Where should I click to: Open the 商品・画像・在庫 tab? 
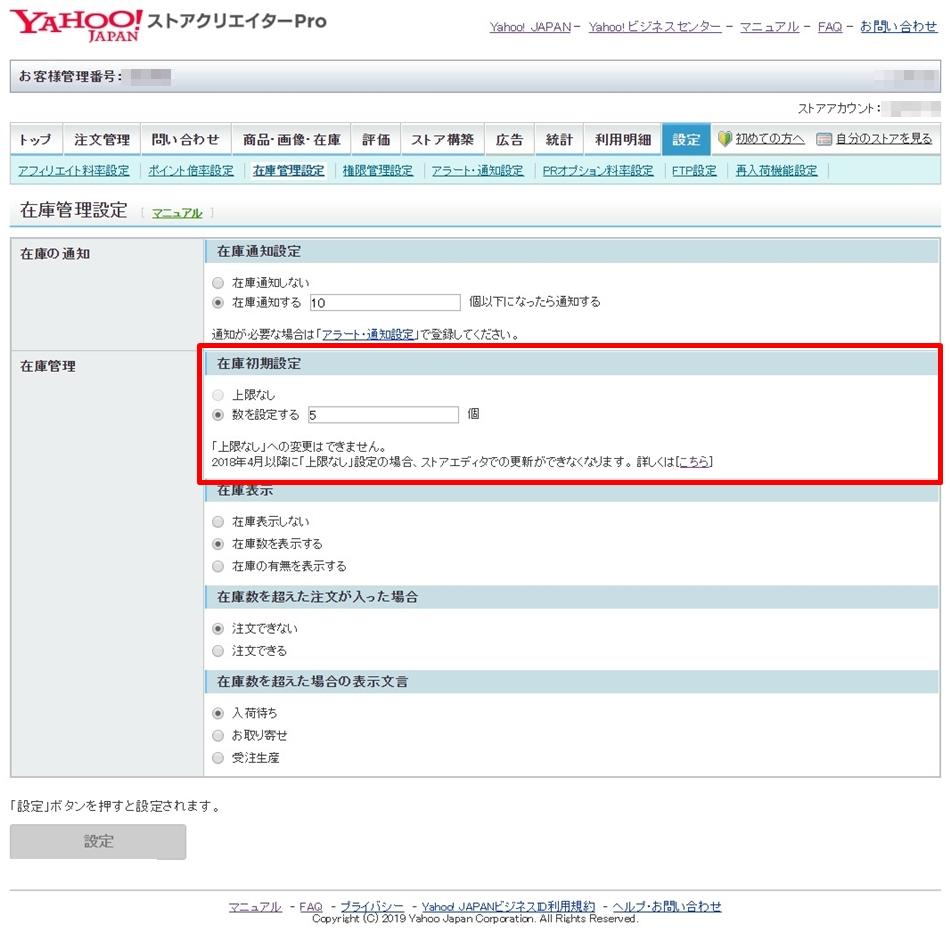coord(291,139)
